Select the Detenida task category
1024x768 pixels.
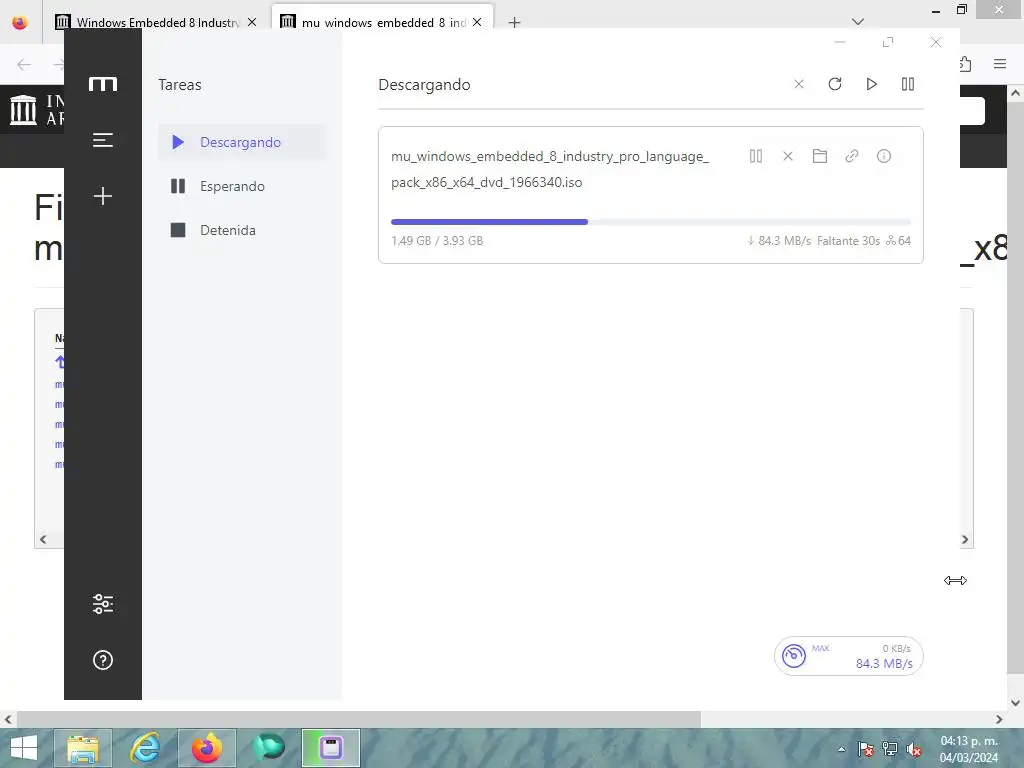241,230
